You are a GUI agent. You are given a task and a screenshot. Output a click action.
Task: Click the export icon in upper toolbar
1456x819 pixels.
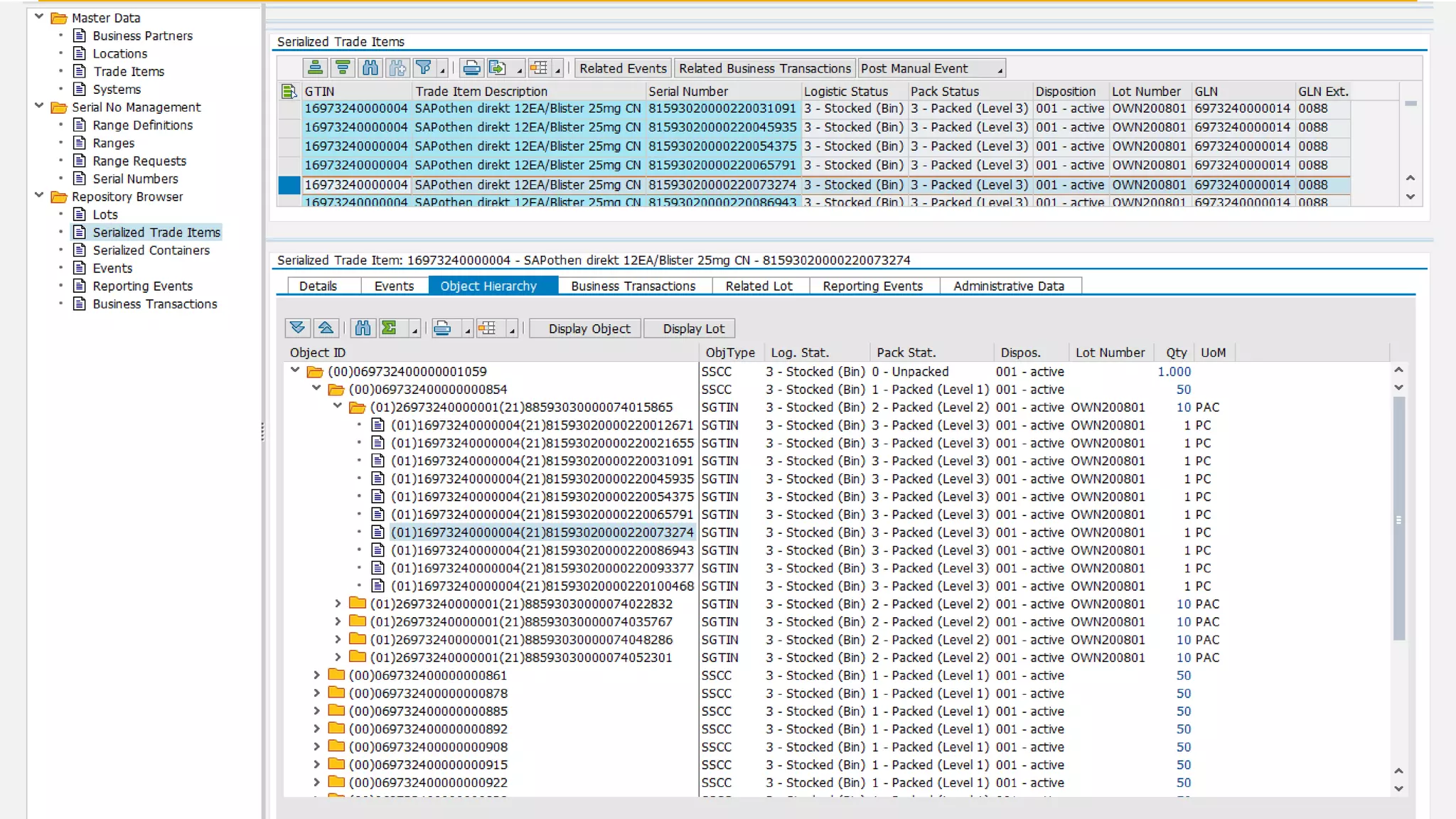tap(498, 68)
